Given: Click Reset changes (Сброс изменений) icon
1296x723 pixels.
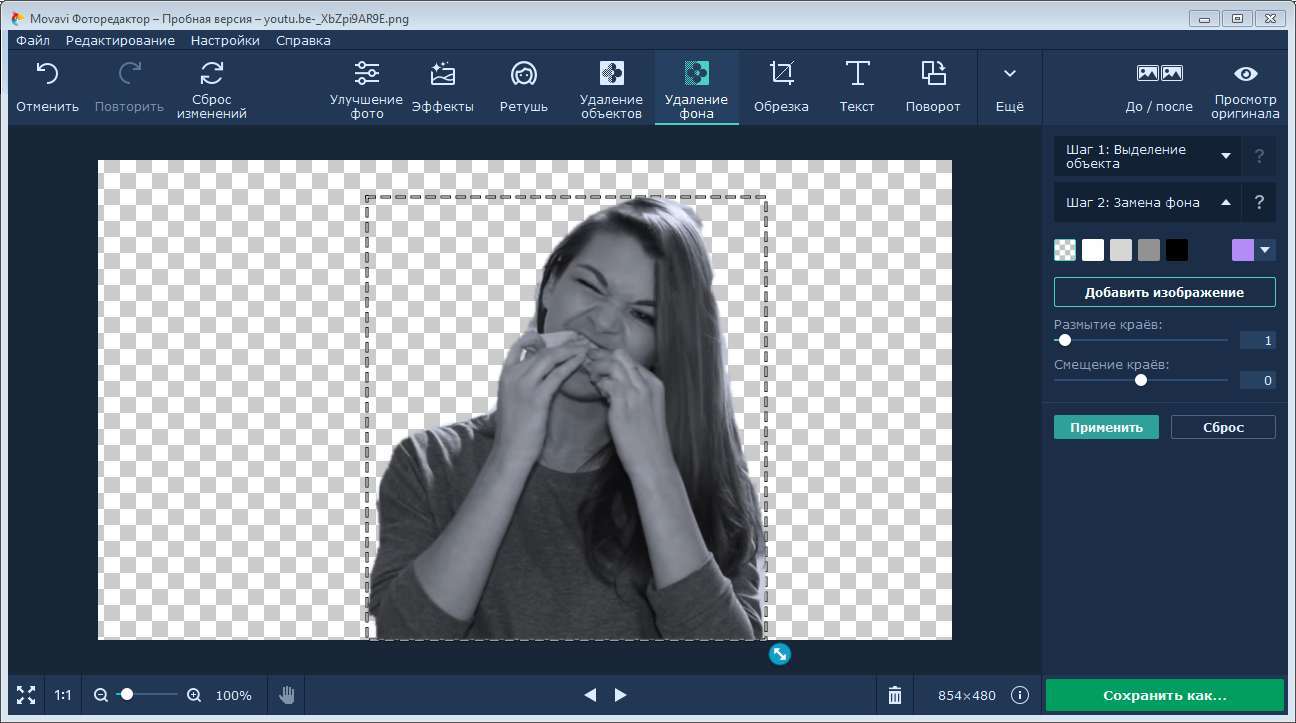Looking at the screenshot, I should pos(212,74).
